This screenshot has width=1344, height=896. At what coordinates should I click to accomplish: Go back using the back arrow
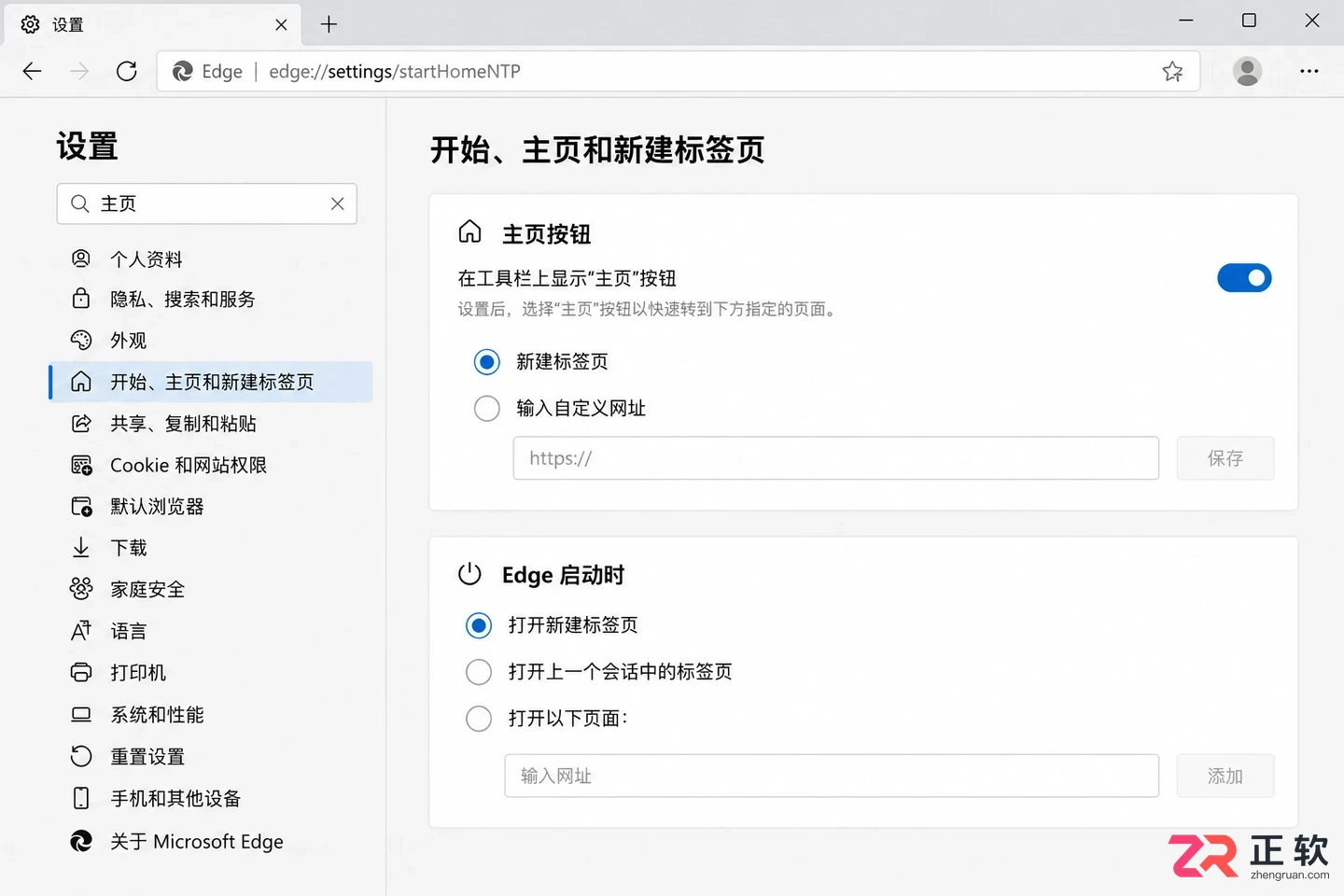(x=33, y=71)
